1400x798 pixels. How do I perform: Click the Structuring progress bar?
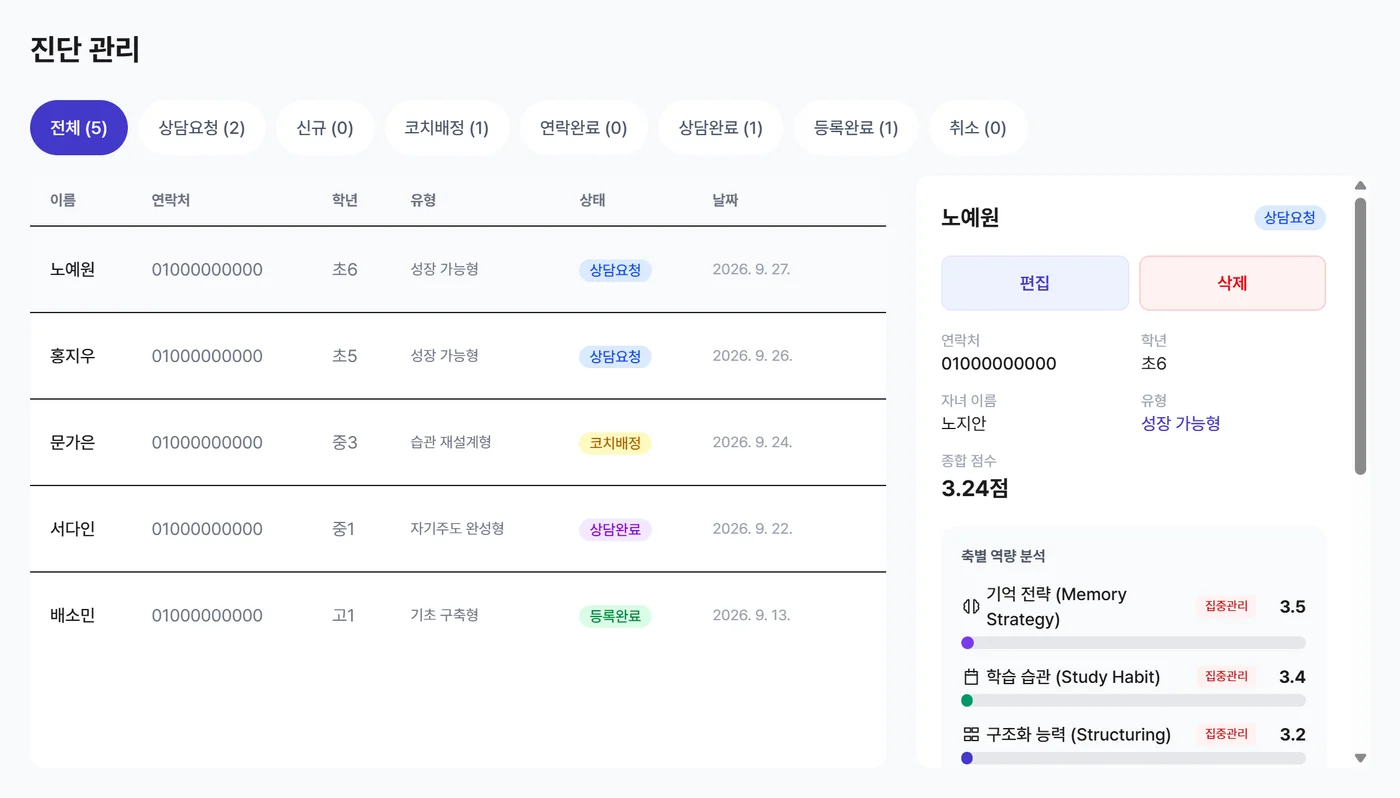coord(1133,758)
